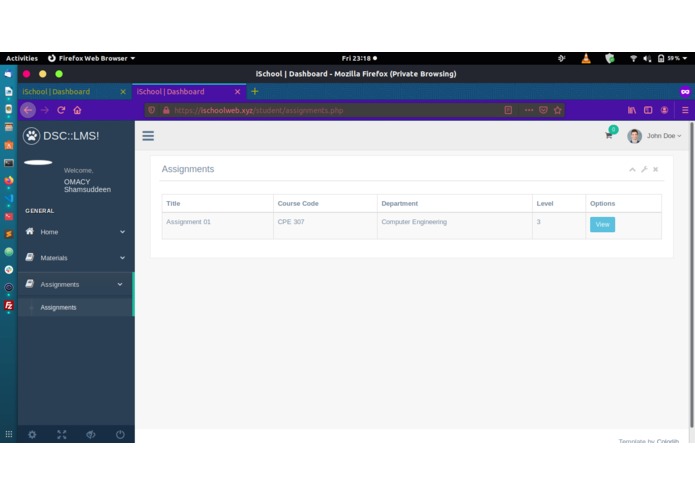The width and height of the screenshot is (695, 494).
Task: Open the John Doe user menu
Action: [664, 136]
